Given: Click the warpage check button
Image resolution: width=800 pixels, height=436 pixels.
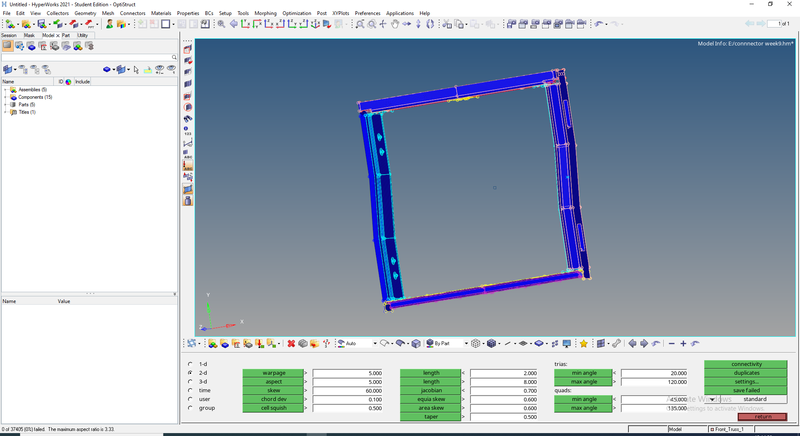Looking at the screenshot, I should 273,373.
